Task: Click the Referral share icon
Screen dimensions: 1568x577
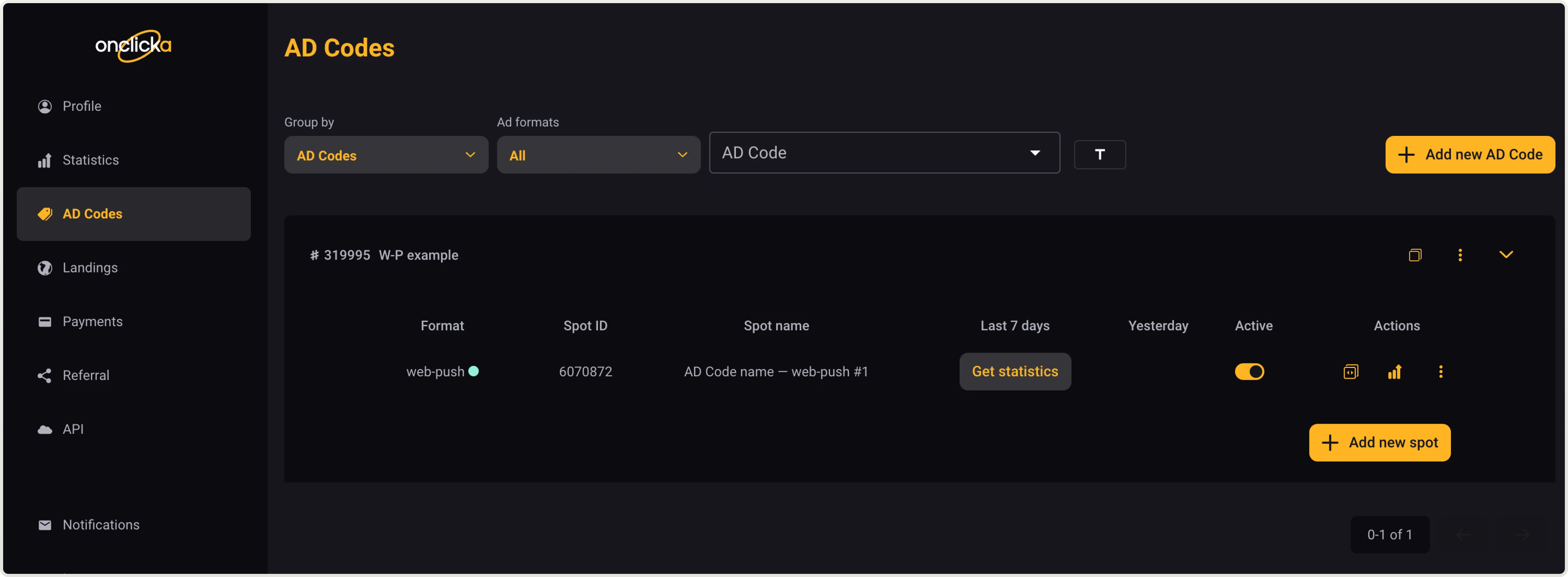Action: [45, 376]
